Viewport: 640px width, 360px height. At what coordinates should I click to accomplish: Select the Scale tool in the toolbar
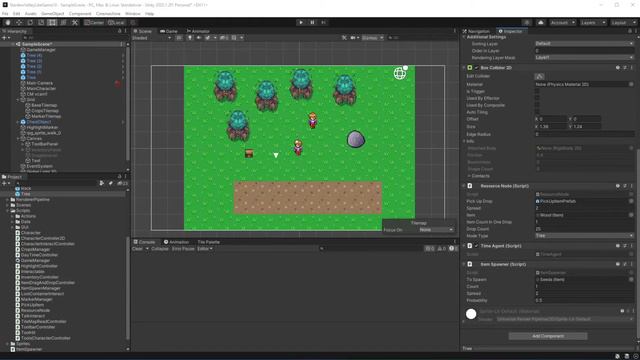[41, 22]
